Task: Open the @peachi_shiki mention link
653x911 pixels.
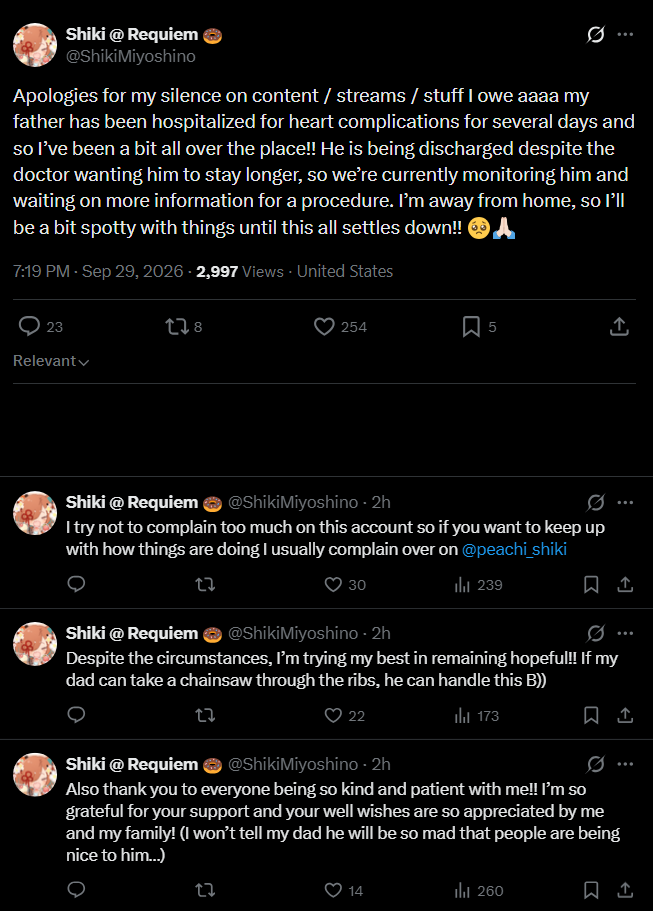Action: [x=514, y=549]
